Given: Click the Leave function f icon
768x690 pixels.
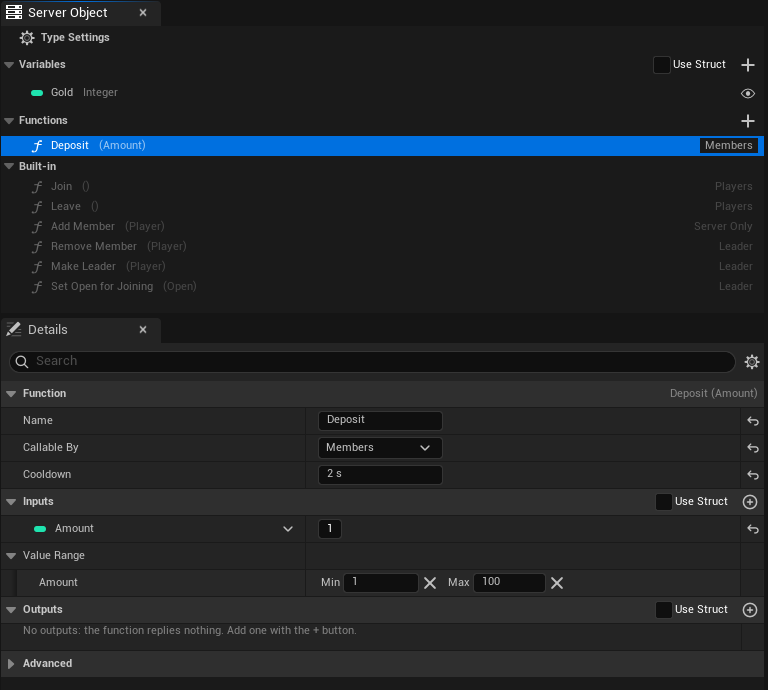Looking at the screenshot, I should [37, 207].
